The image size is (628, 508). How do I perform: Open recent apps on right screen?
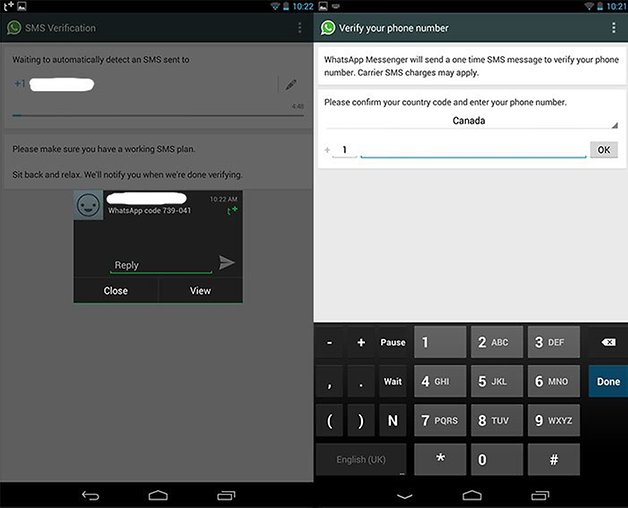pyautogui.click(x=539, y=495)
